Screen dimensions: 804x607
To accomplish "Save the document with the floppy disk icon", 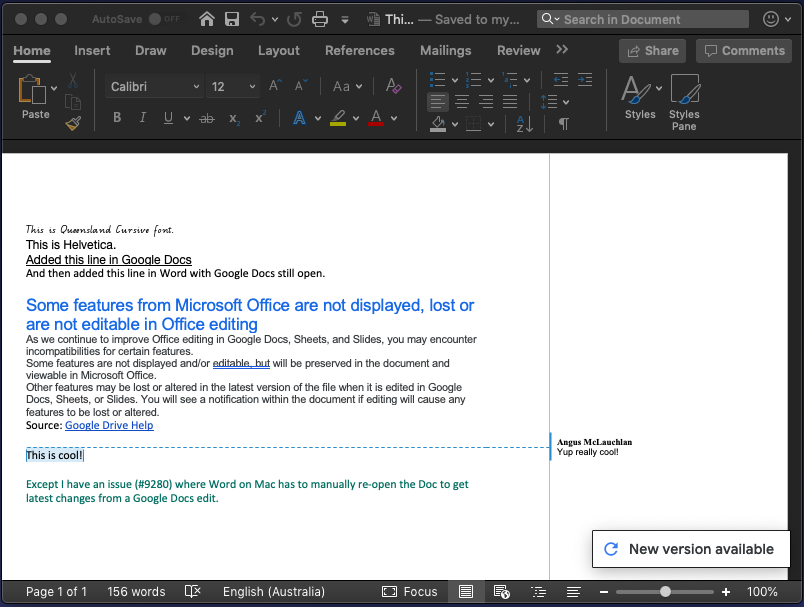I will [232, 19].
